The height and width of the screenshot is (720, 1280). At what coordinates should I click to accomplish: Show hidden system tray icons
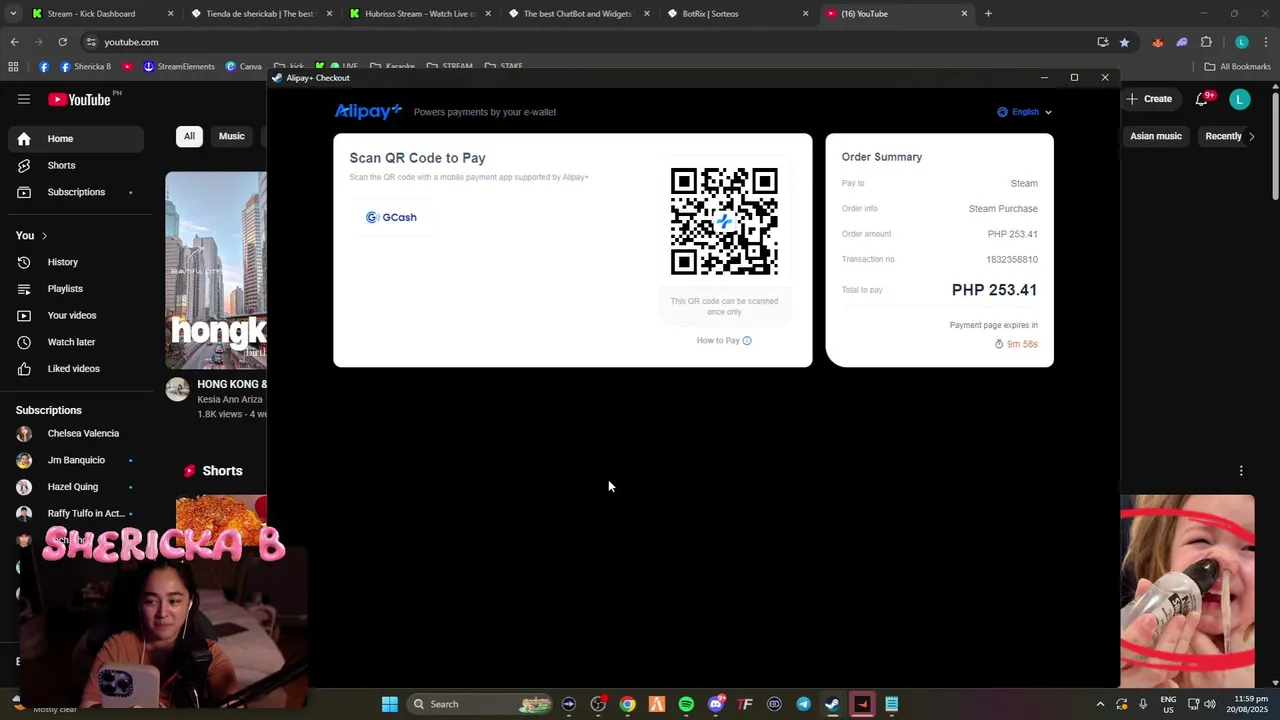(x=1100, y=704)
